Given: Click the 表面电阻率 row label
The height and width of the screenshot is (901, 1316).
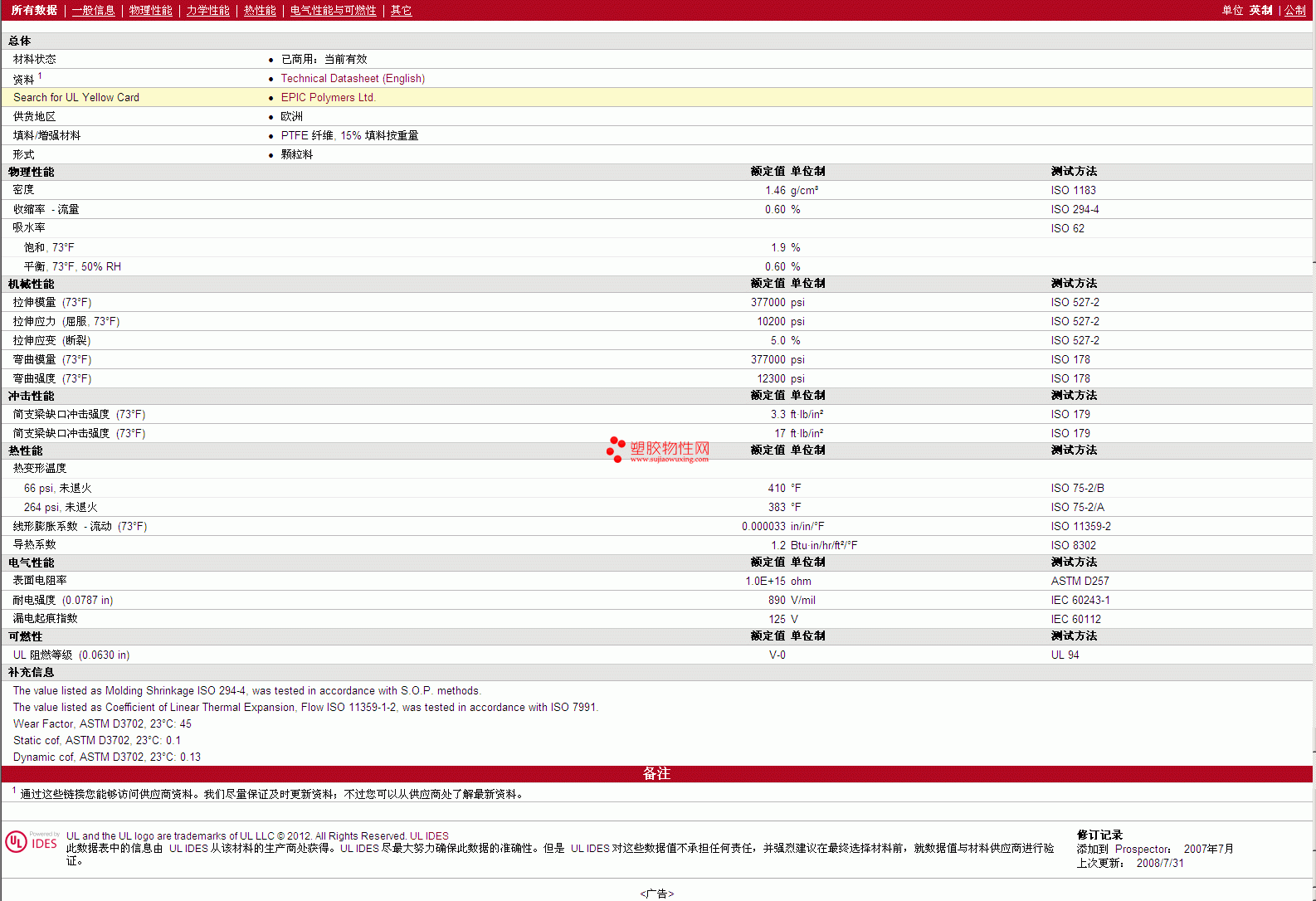Looking at the screenshot, I should [40, 580].
